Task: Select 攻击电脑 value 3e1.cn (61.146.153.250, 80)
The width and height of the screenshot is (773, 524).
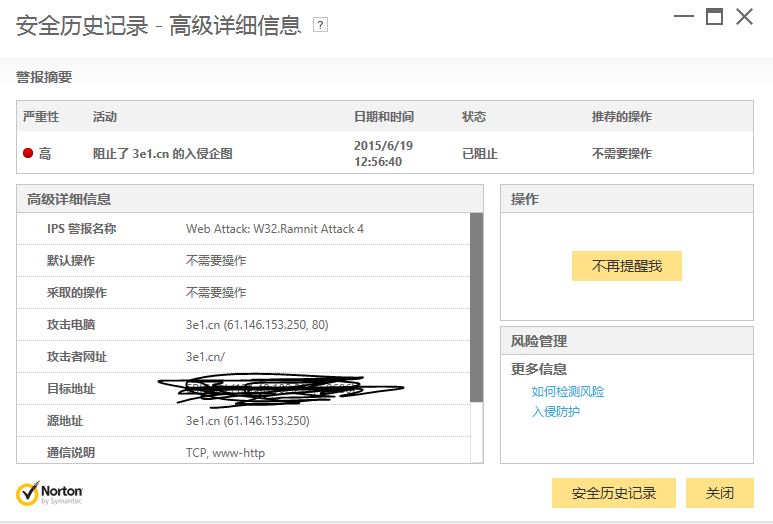Action: [x=257, y=324]
